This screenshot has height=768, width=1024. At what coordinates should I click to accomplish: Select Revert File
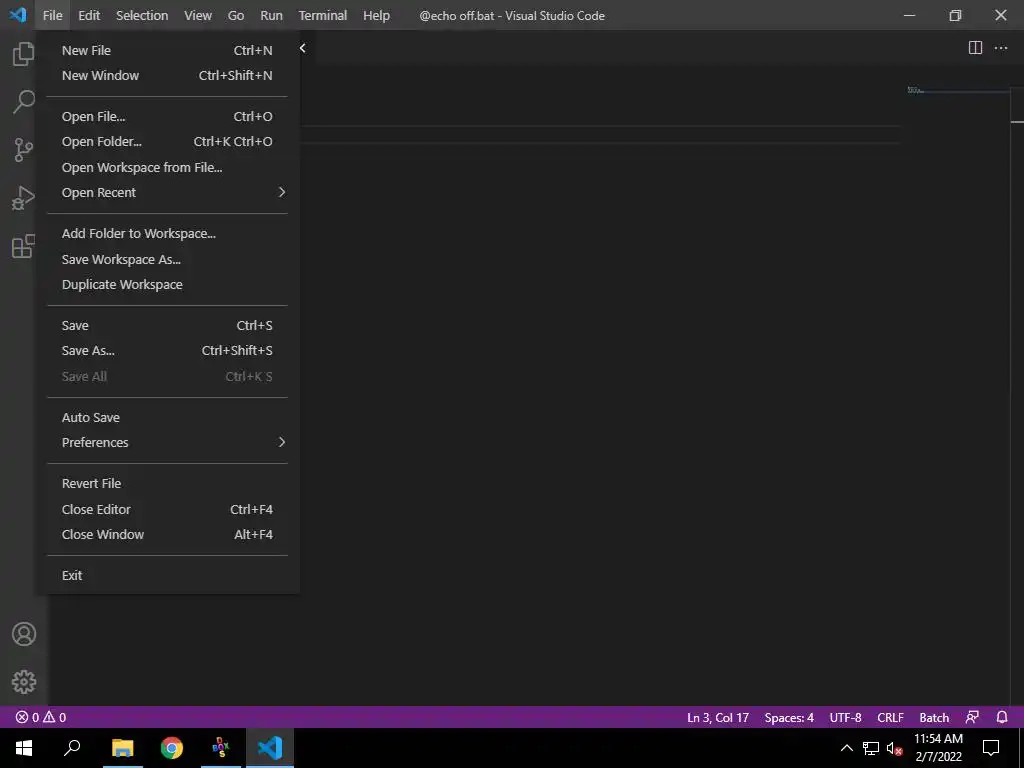(x=167, y=483)
